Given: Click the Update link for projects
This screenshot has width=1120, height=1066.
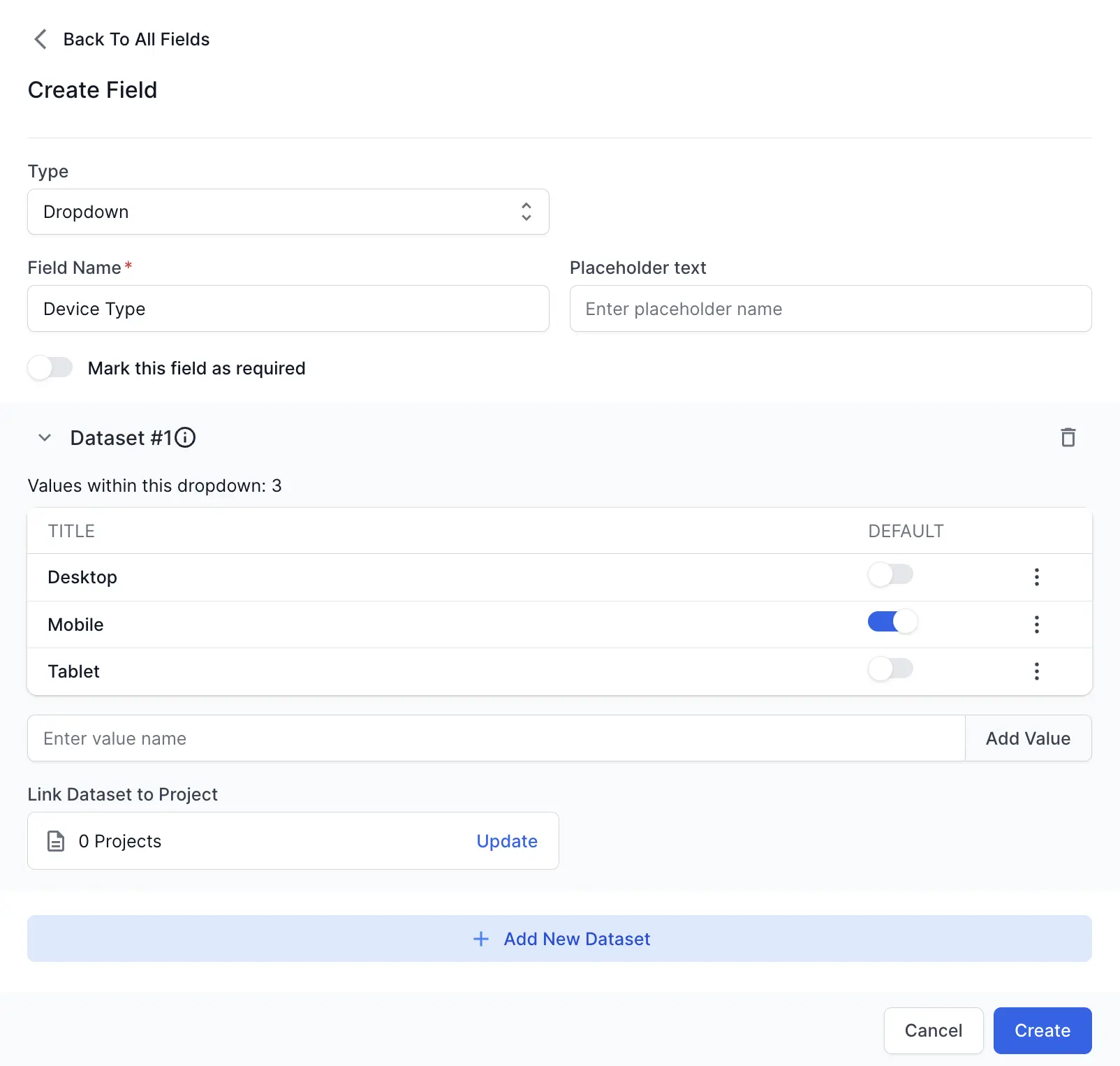Looking at the screenshot, I should point(507,841).
